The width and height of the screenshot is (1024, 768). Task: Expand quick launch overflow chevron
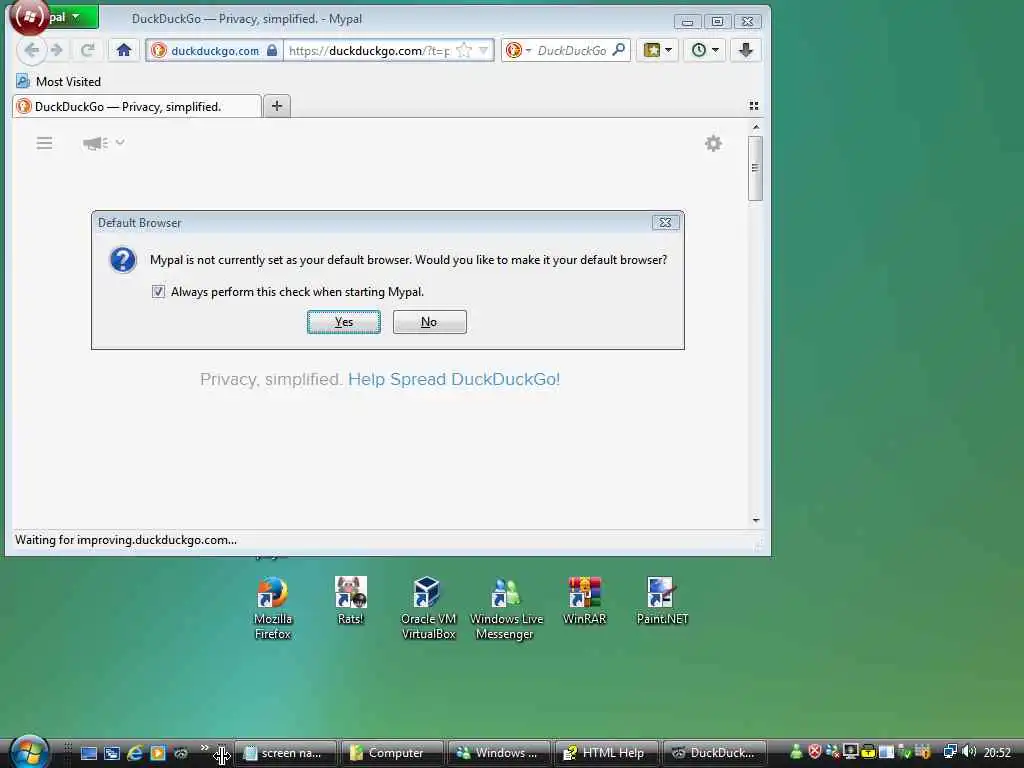tap(204, 748)
